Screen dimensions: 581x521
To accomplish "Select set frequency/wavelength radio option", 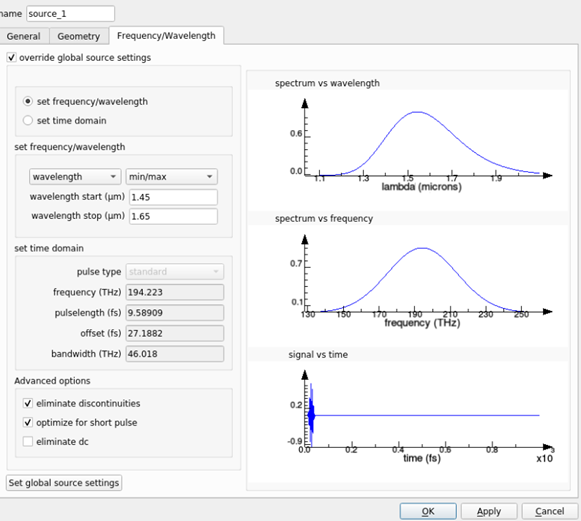I will click(28, 101).
